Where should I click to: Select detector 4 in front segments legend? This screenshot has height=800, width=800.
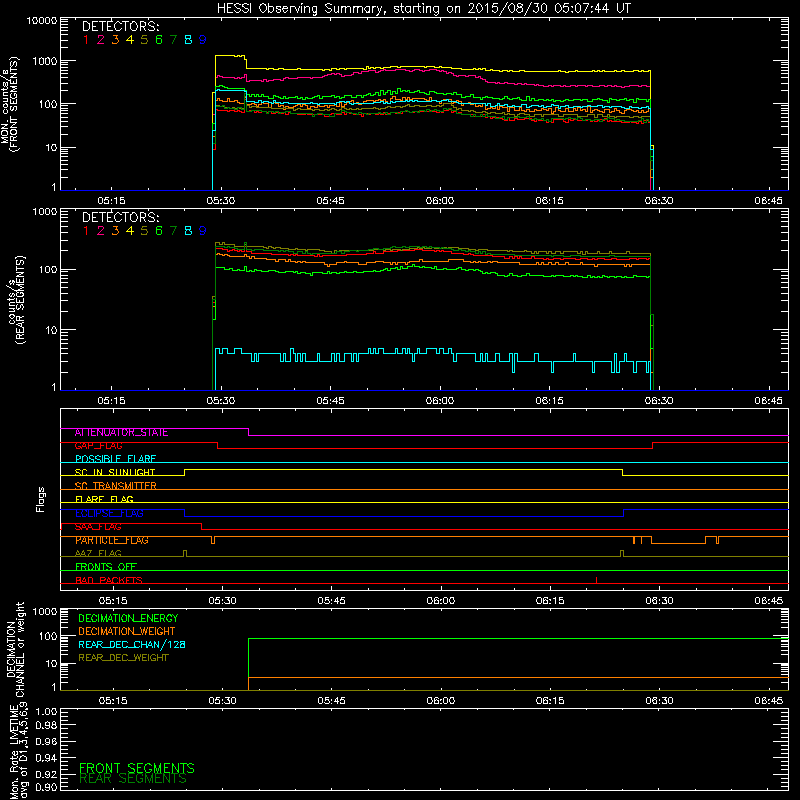coord(130,40)
